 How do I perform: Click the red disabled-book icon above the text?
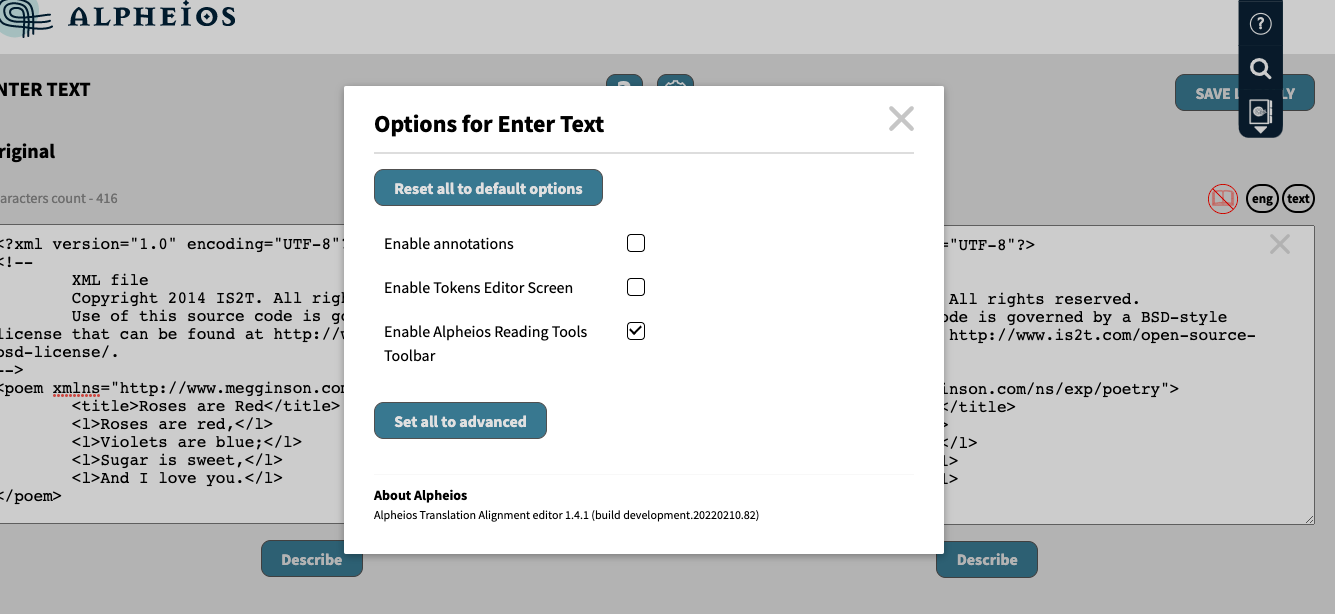coord(1221,198)
